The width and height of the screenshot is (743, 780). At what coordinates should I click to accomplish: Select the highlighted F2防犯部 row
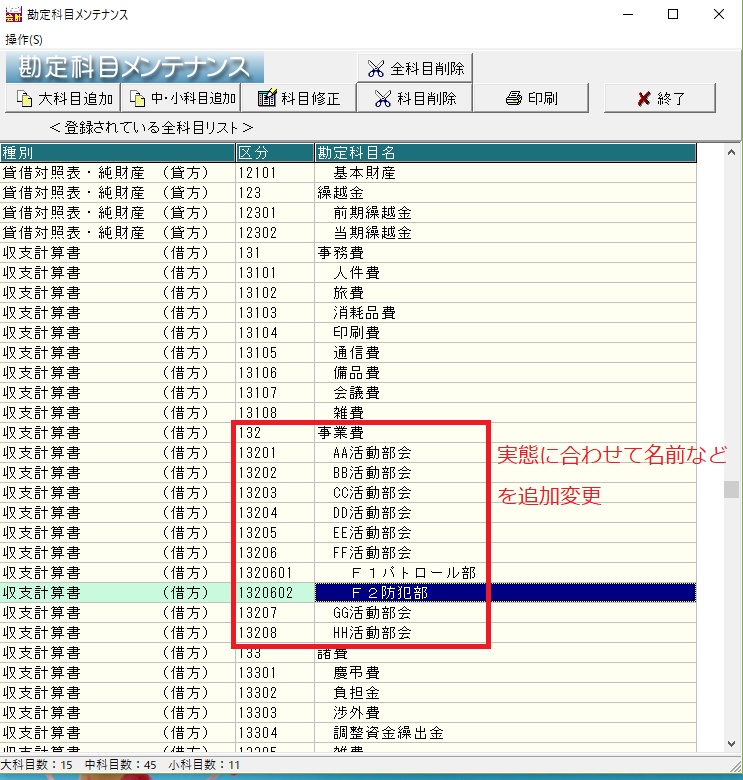click(398, 593)
